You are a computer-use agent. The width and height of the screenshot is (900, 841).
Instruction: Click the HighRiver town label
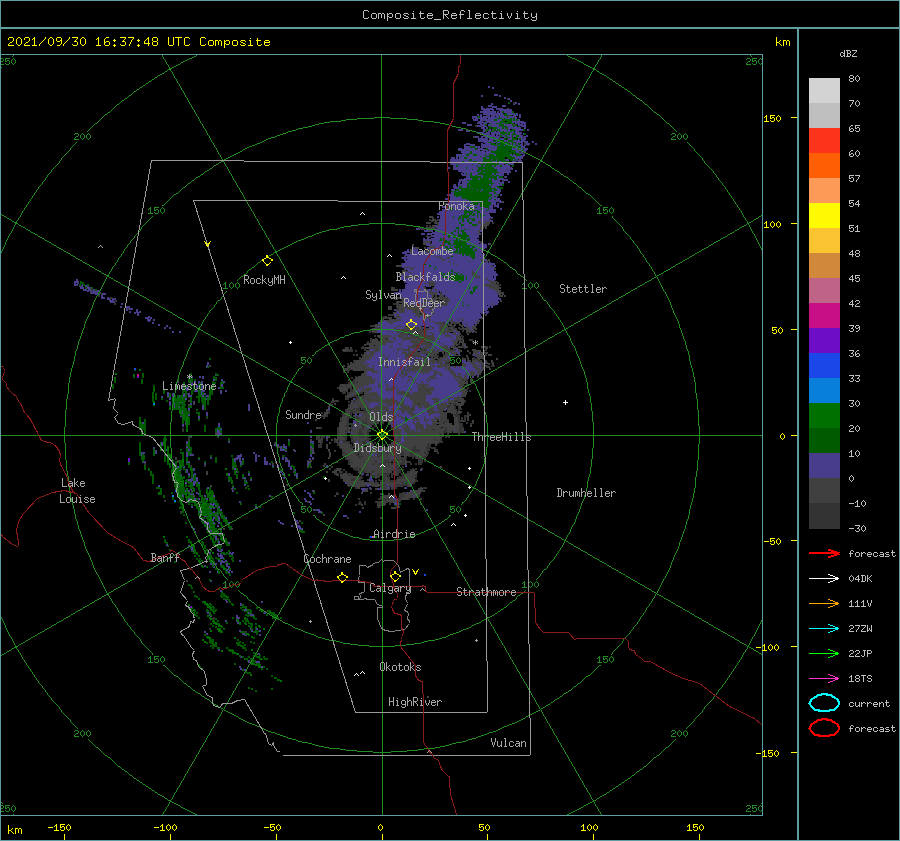click(x=415, y=702)
